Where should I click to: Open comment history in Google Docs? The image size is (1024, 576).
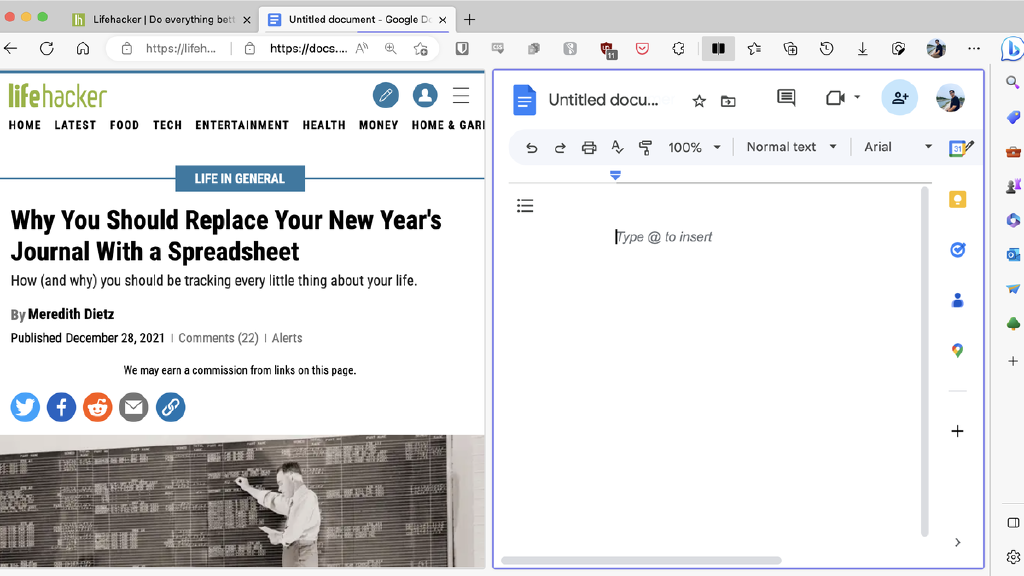[786, 98]
